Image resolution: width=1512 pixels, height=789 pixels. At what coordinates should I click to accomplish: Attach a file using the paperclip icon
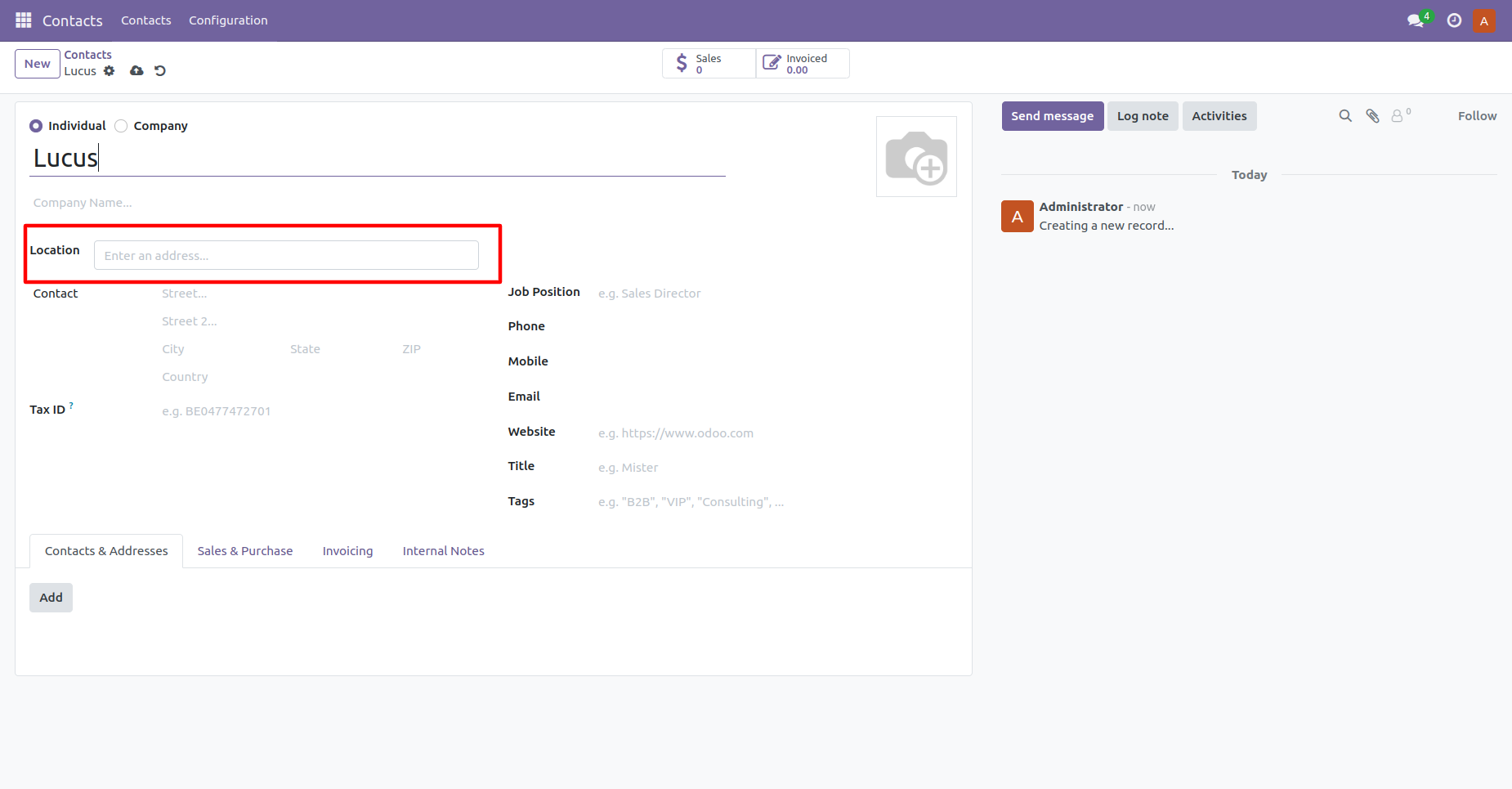(x=1372, y=115)
